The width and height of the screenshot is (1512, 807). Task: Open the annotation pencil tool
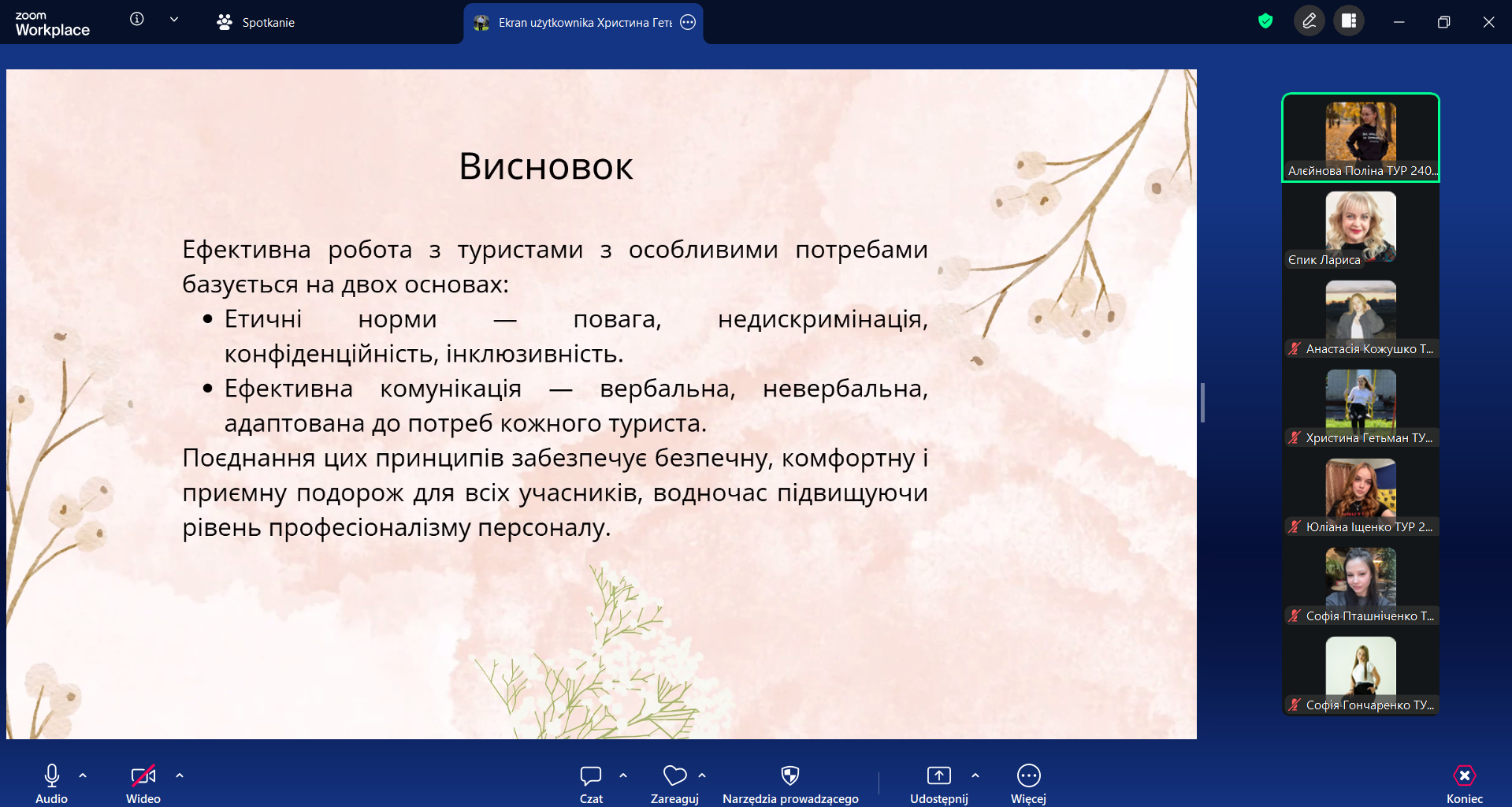point(1310,21)
